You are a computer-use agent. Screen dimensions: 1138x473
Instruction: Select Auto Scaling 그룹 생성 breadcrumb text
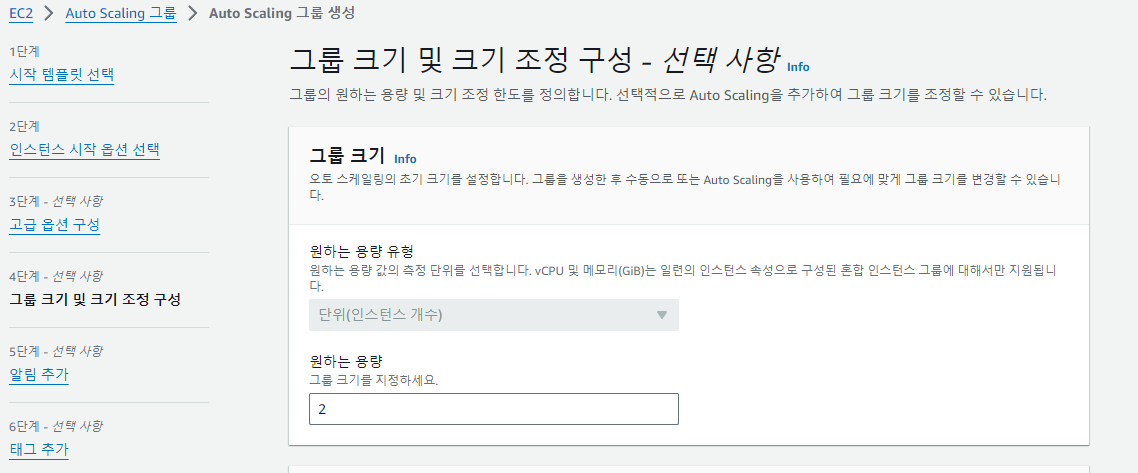pyautogui.click(x=282, y=13)
